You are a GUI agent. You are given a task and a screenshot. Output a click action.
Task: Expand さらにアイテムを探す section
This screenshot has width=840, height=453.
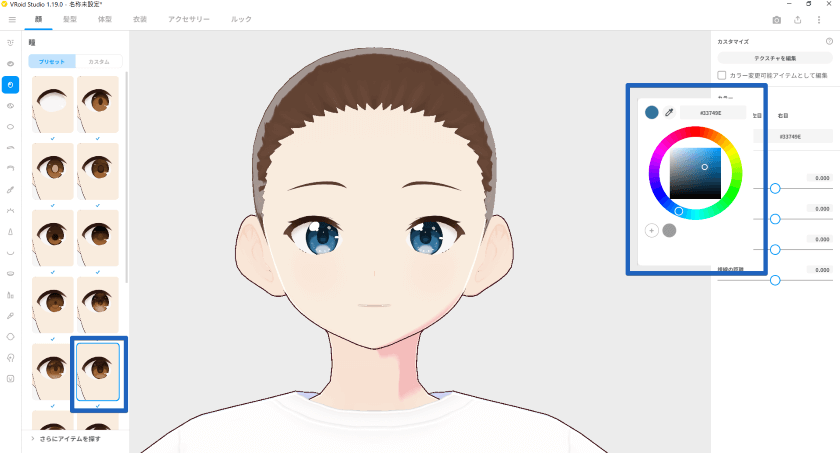coord(65,439)
